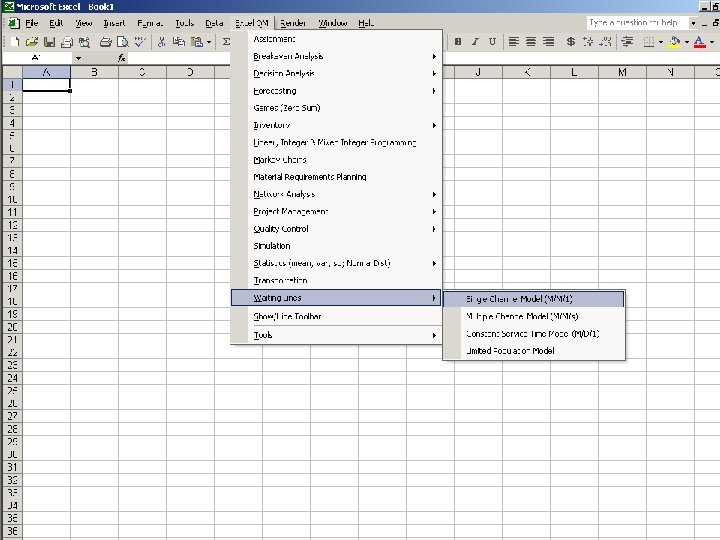
Task: Click the Paste clipboard icon
Action: [x=197, y=42]
